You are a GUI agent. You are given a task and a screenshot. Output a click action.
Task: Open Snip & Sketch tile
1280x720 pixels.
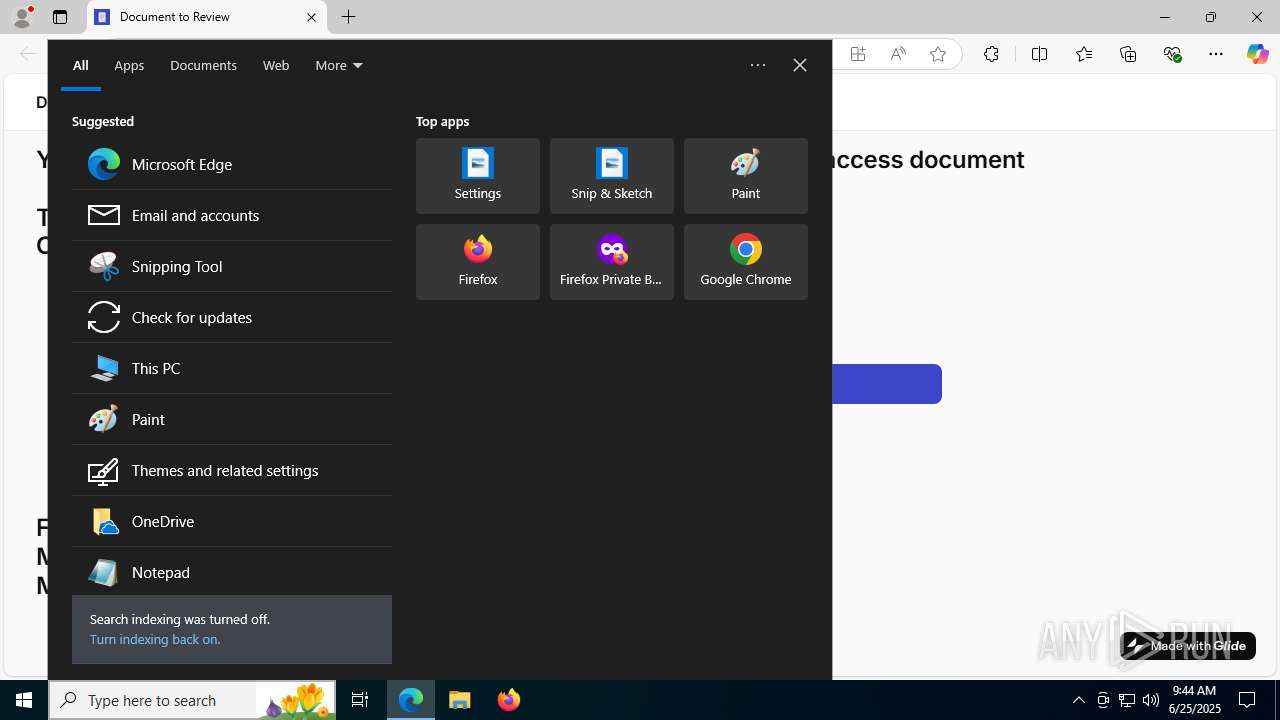tap(612, 176)
